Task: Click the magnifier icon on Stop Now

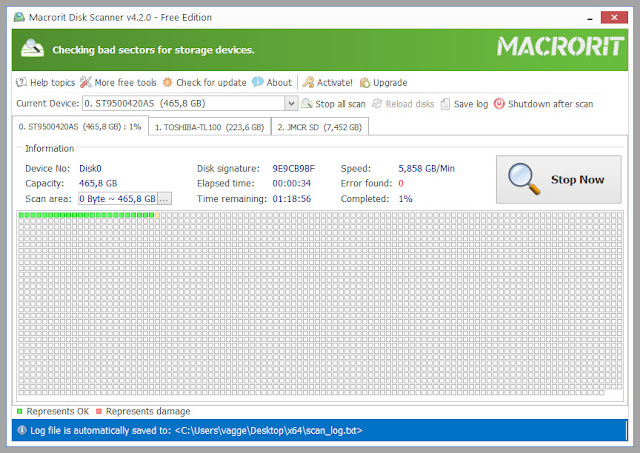Action: pos(524,179)
